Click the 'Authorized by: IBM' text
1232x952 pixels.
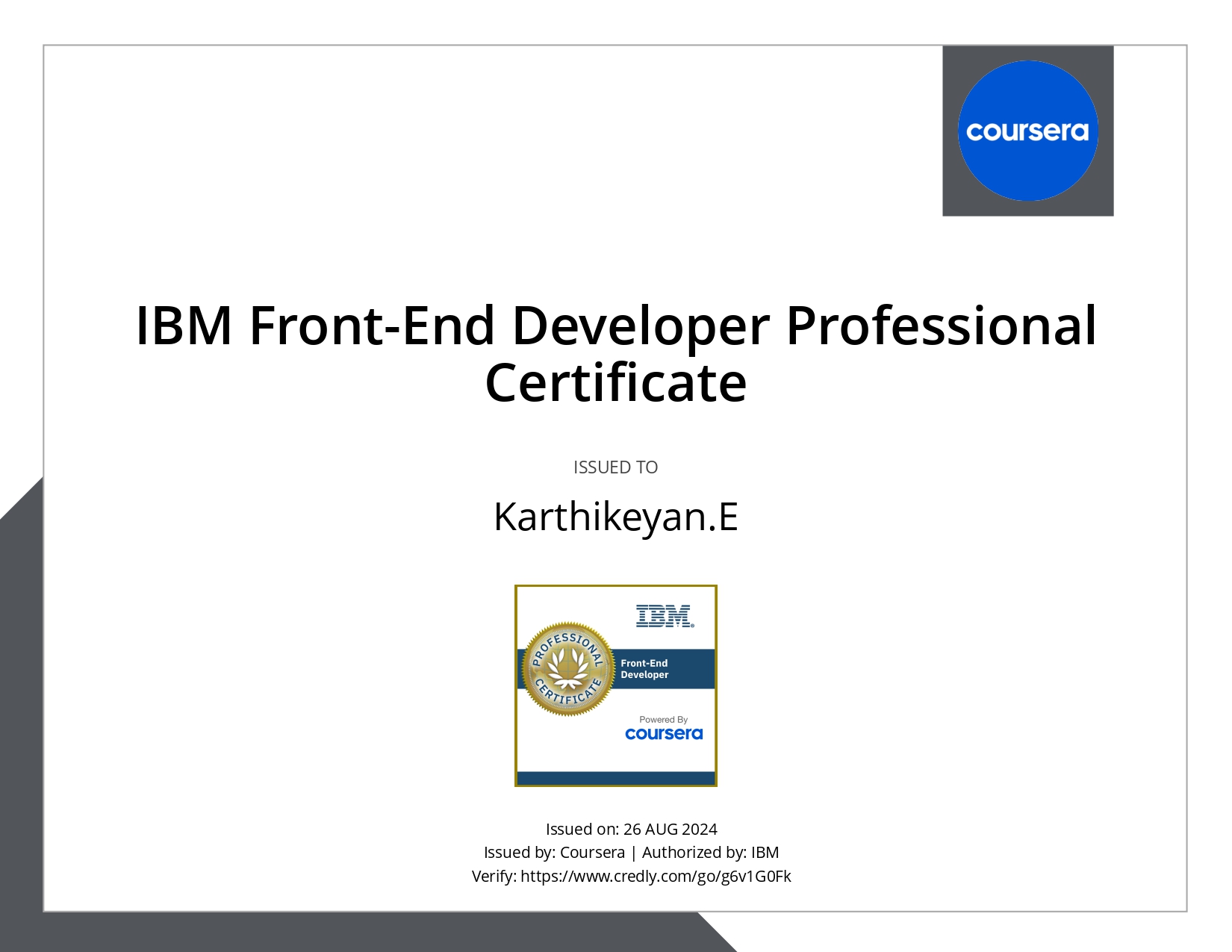[710, 852]
